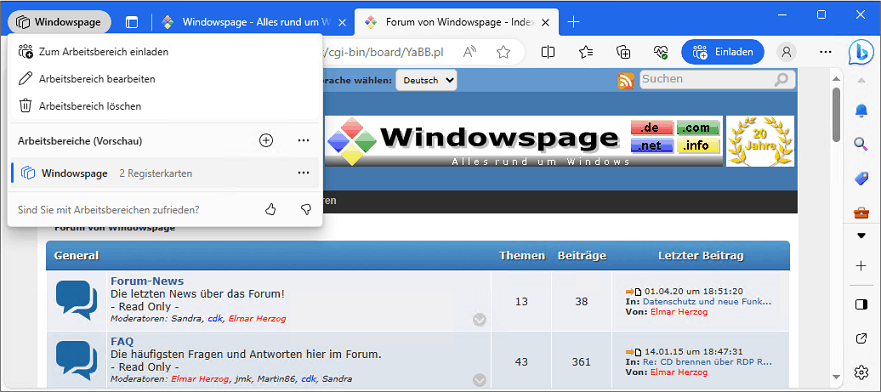Click the Windowspage workspace button
881x392 pixels.
pyautogui.click(x=60, y=22)
